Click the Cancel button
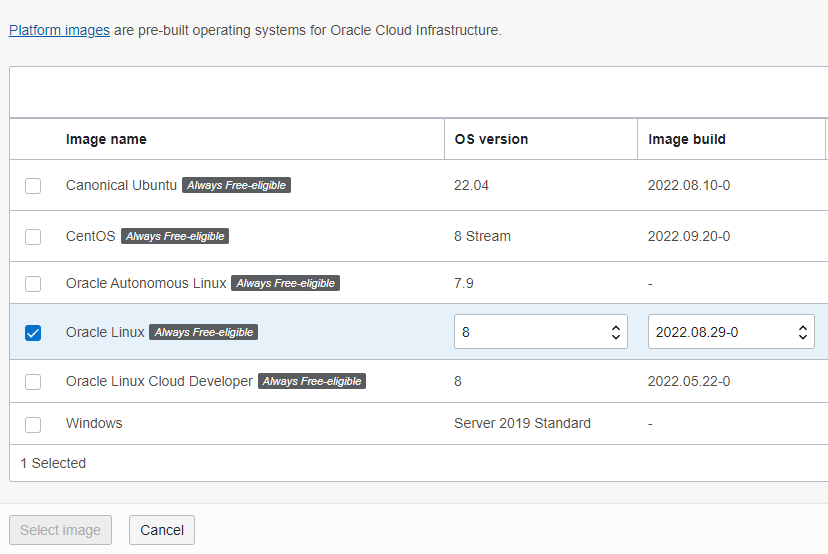 162,530
